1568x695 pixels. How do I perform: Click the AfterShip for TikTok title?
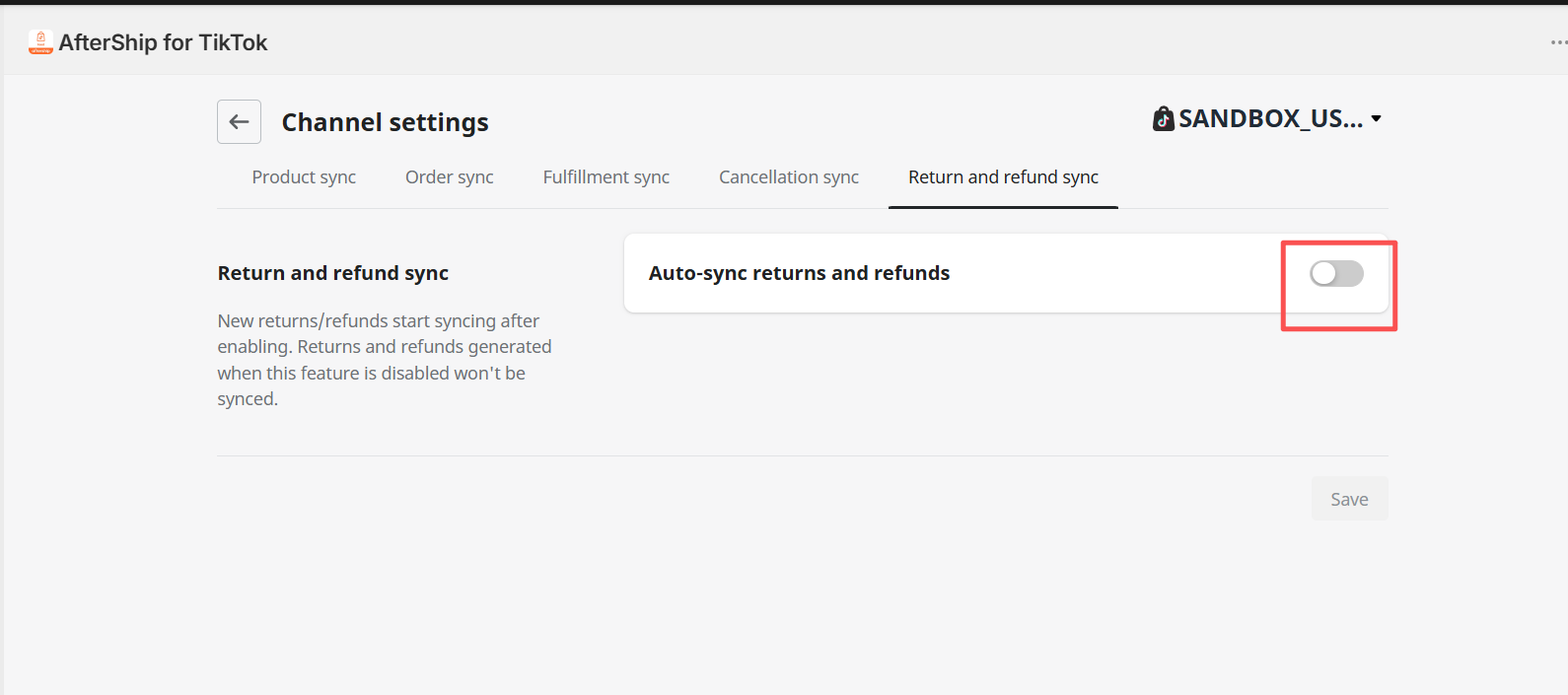(163, 42)
